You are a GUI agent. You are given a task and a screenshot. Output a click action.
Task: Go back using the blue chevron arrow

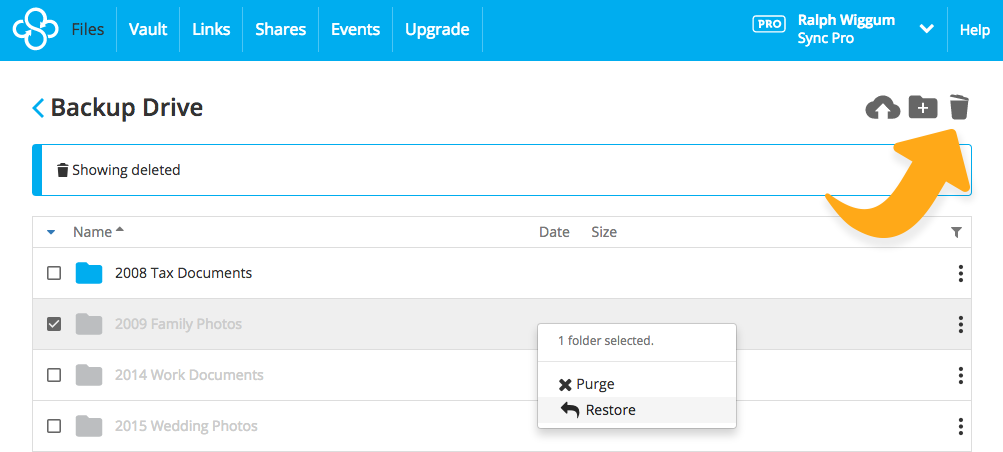38,108
